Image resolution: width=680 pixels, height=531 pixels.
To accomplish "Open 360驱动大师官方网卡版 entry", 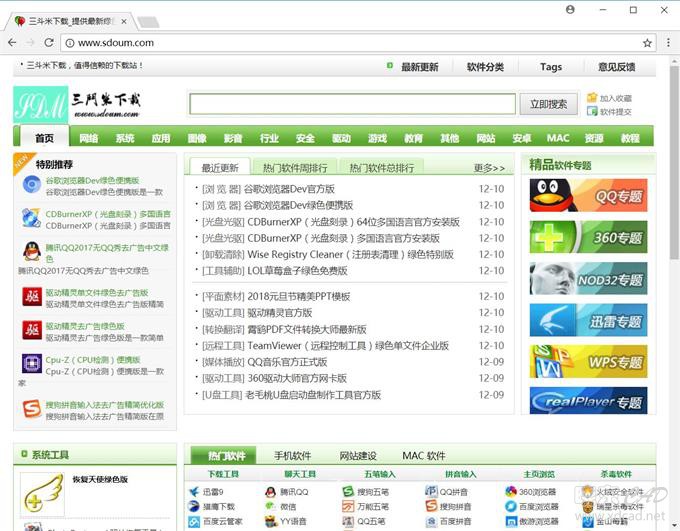I will pyautogui.click(x=297, y=378).
